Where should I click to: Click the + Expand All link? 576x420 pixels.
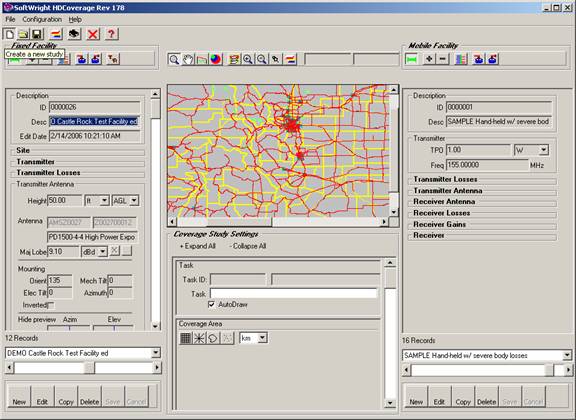(x=198, y=246)
